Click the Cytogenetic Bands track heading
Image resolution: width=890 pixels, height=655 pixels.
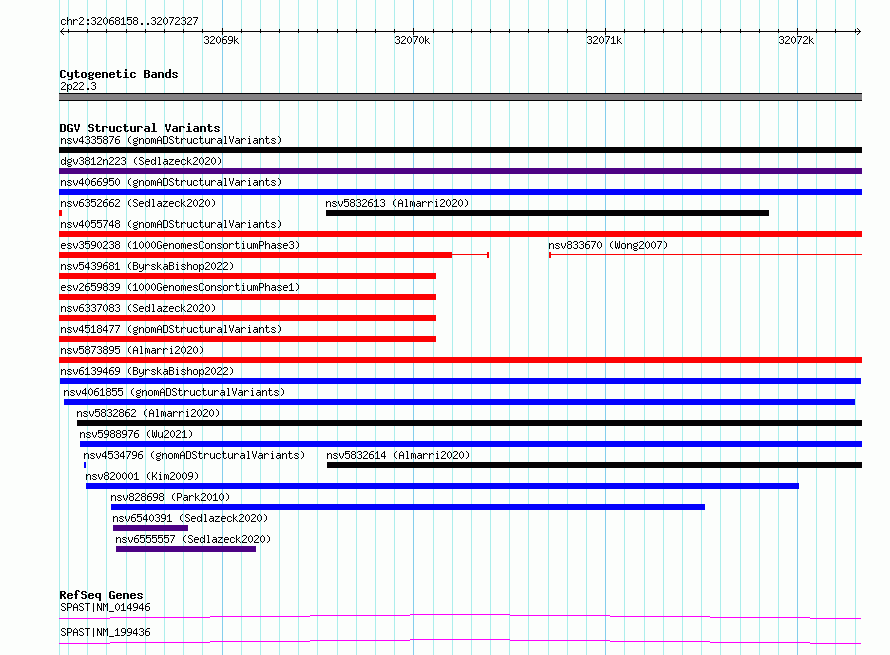pyautogui.click(x=119, y=74)
